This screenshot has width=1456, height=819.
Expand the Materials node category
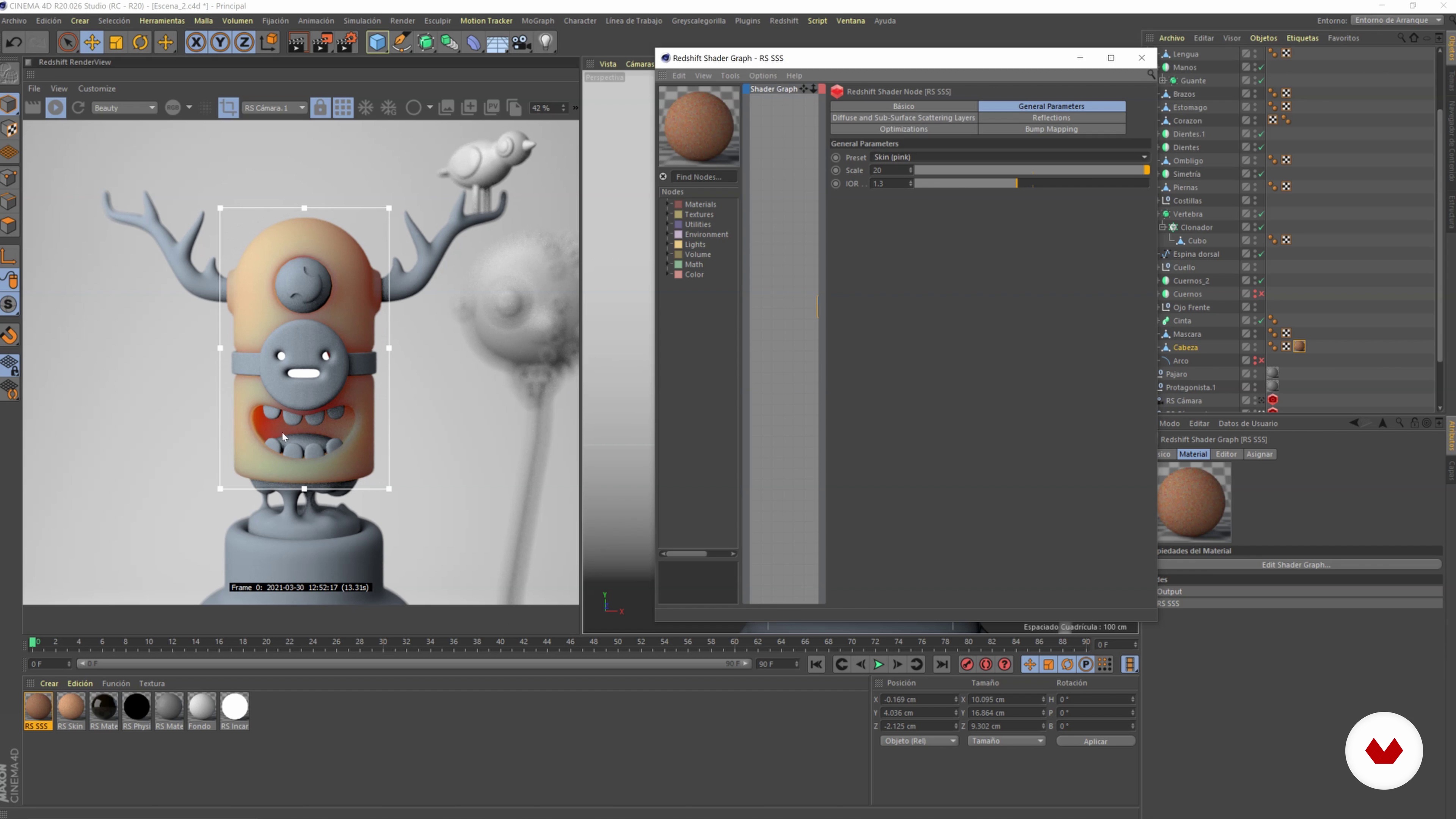coord(667,204)
